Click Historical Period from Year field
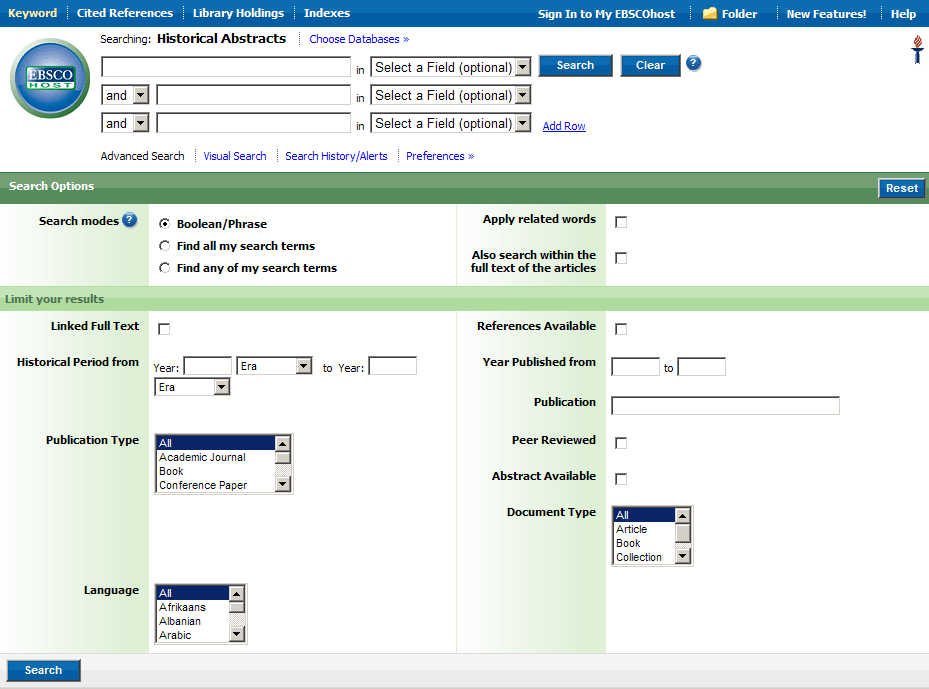Screen dimensions: 929x689 (x=208, y=366)
